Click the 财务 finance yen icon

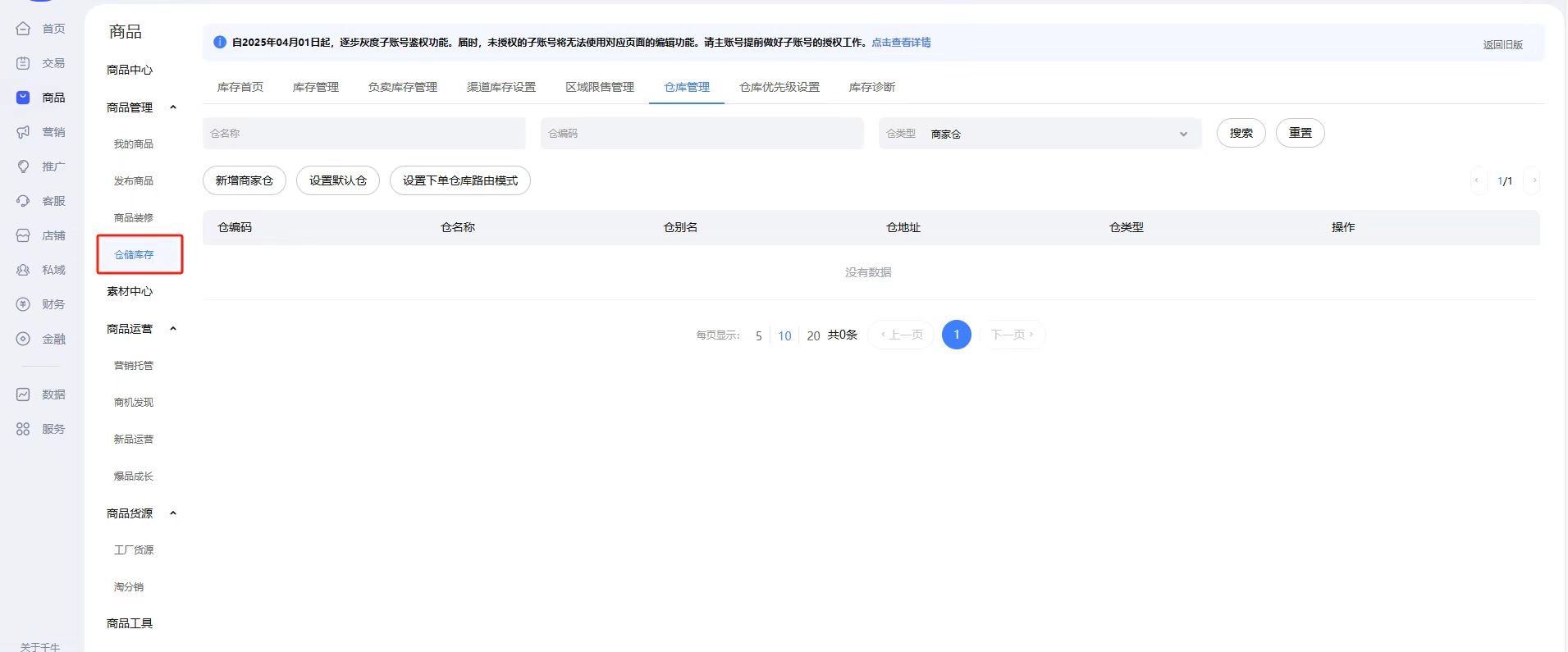pyautogui.click(x=23, y=304)
